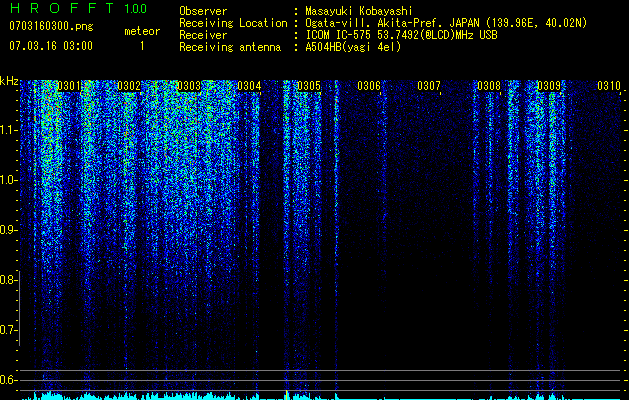This screenshot has width=629, height=400.
Task: Click the Observer label
Action: pyautogui.click(x=203, y=11)
